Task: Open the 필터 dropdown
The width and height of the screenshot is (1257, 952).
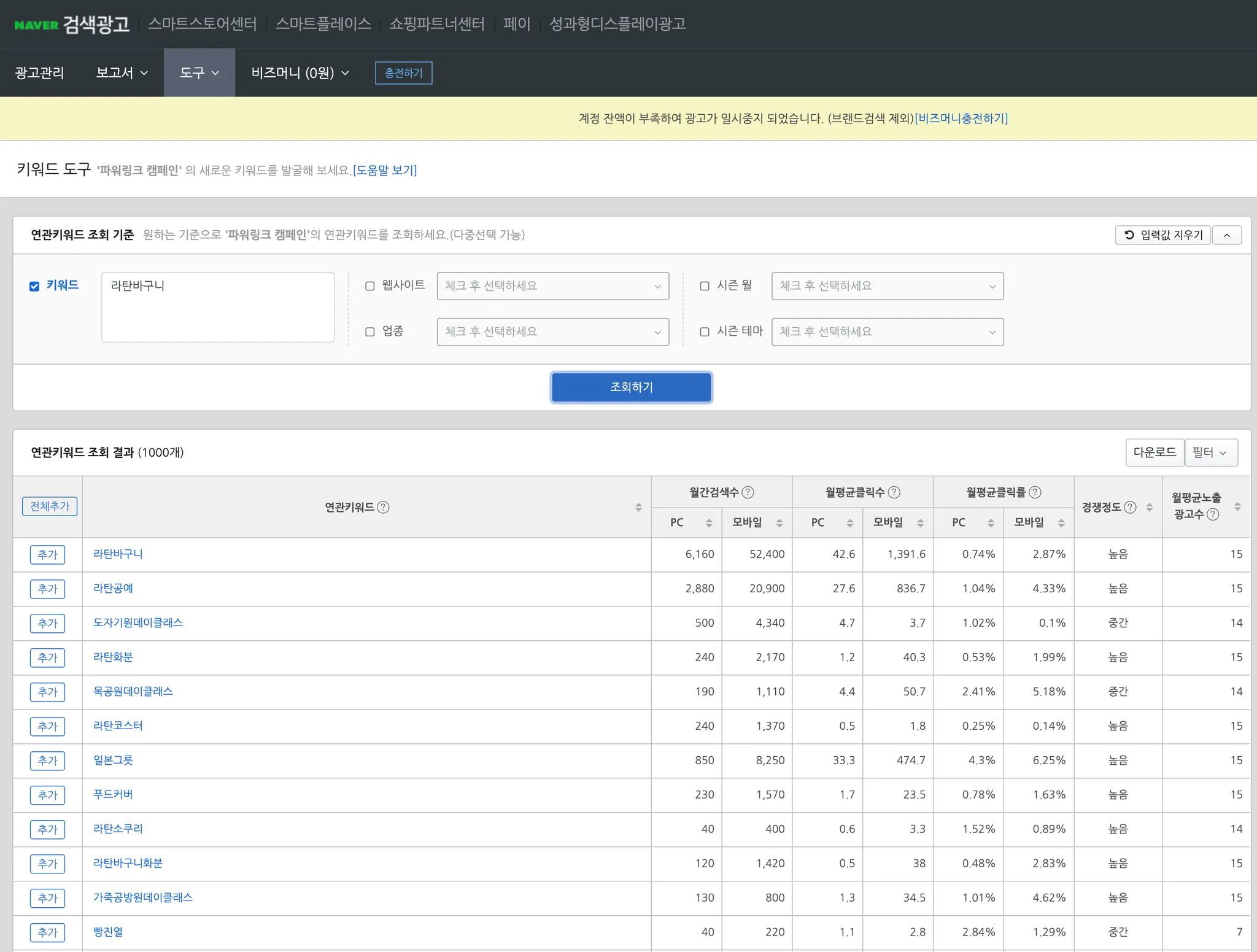Action: click(1210, 452)
